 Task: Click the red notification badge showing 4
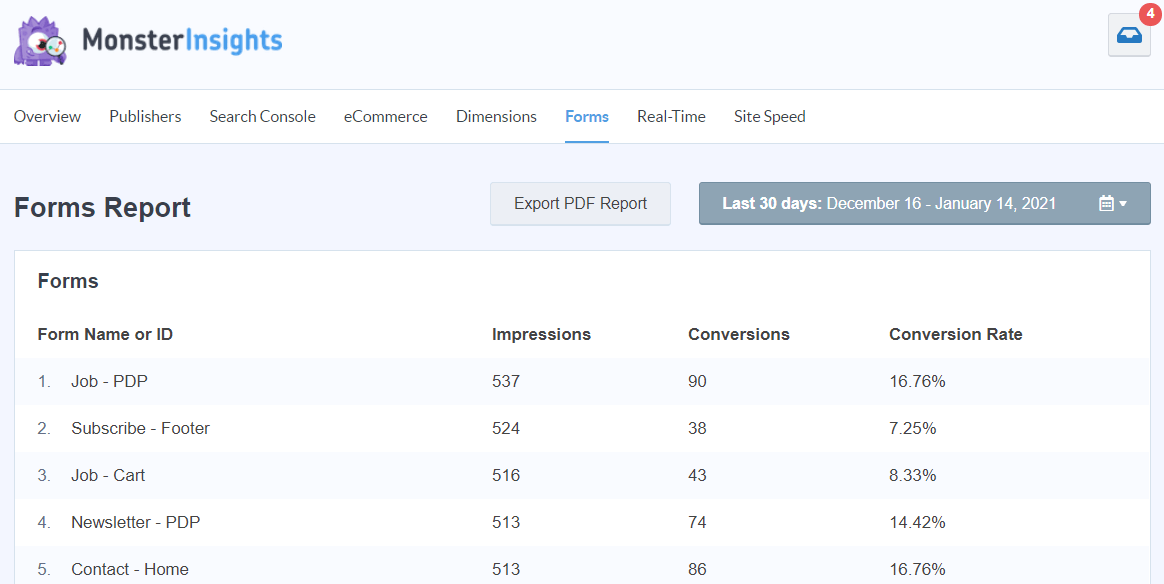(x=1150, y=13)
